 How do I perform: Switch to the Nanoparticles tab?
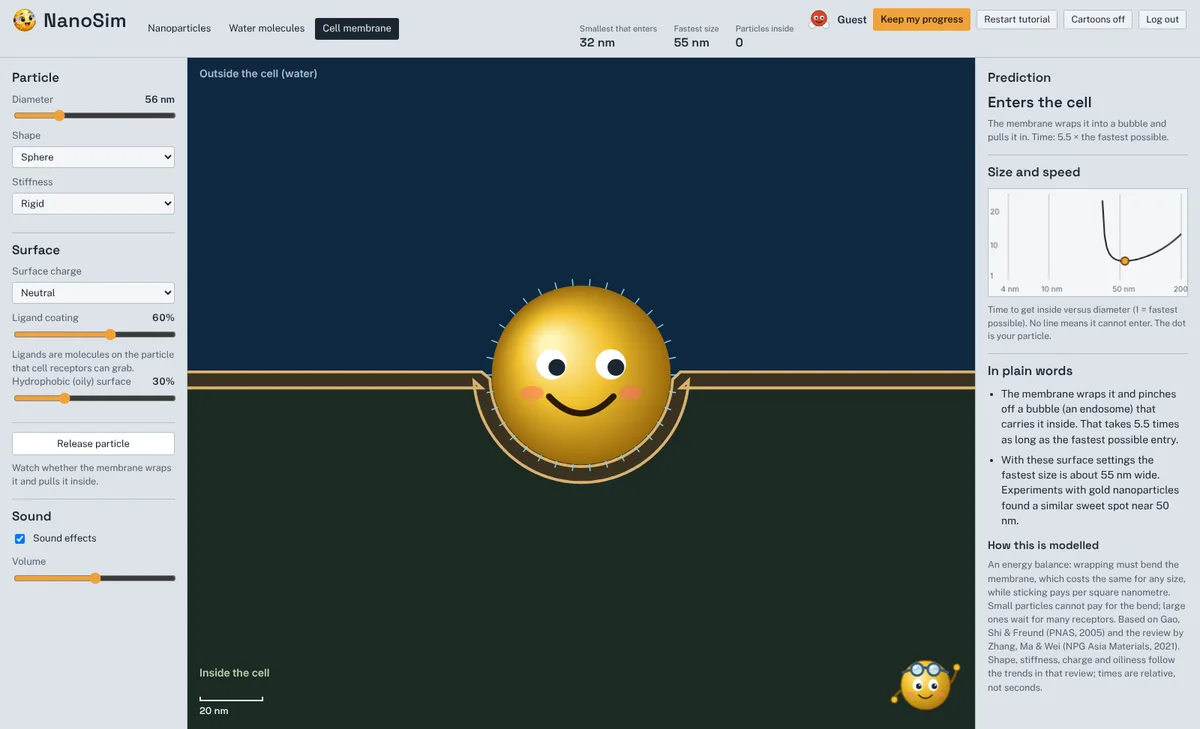pos(179,29)
